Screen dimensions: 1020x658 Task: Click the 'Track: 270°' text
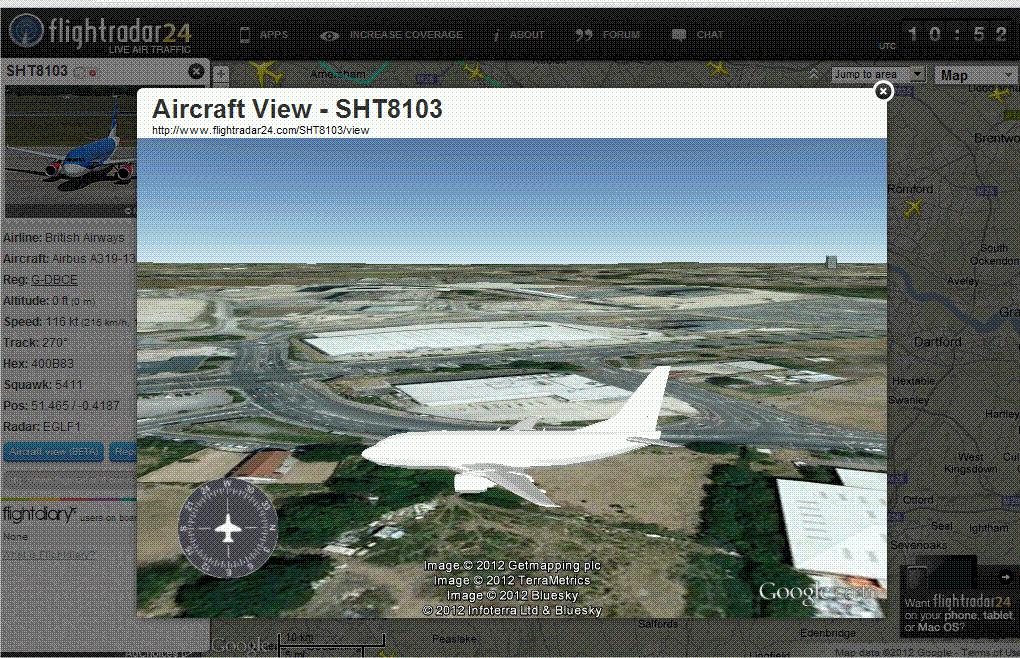point(36,343)
